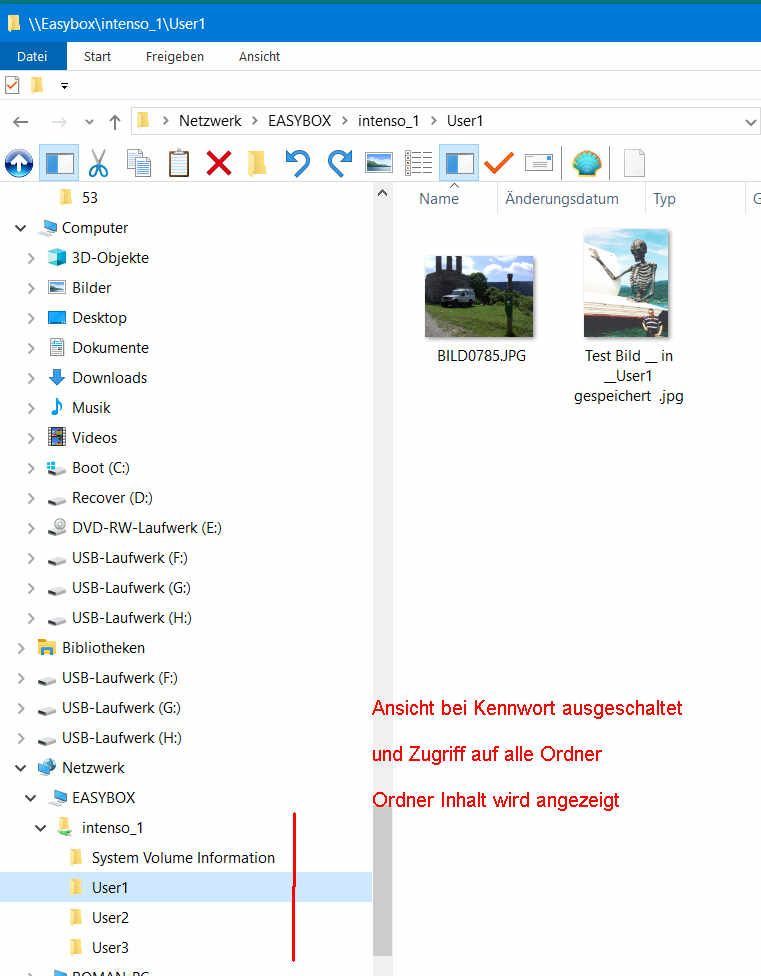This screenshot has width=761, height=976.
Task: Sort by the Änderungsdatum column header
Action: point(562,199)
